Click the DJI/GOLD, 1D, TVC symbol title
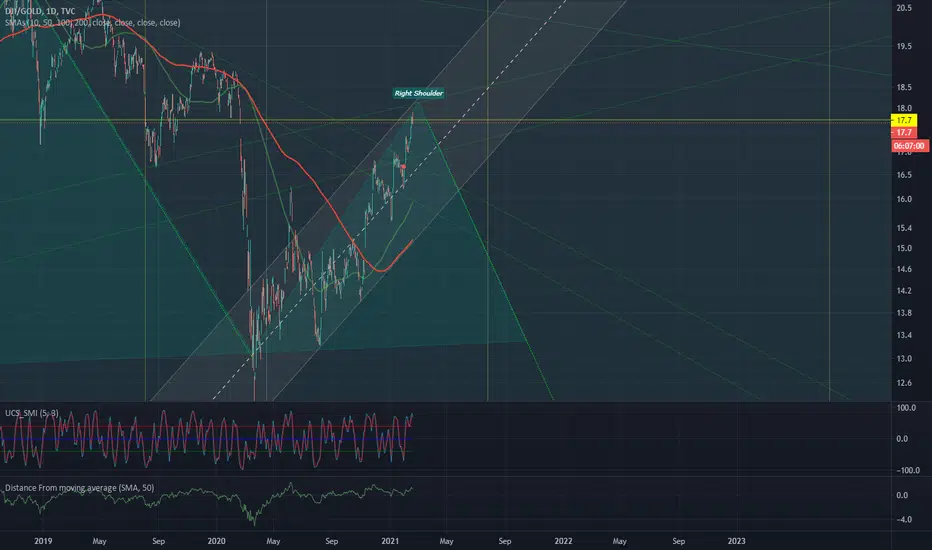Screen dimensions: 932x550 point(40,11)
